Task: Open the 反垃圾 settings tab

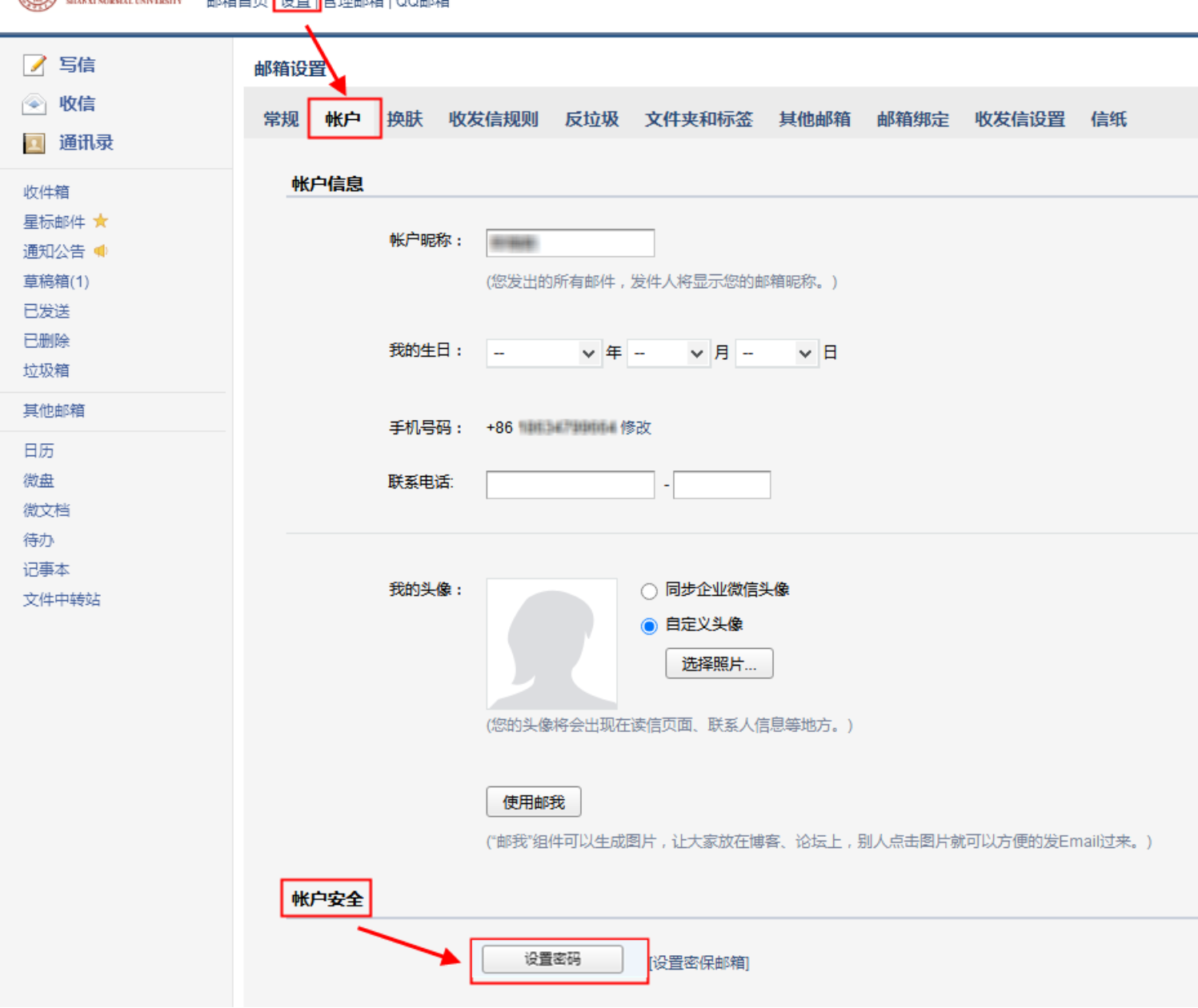Action: [591, 119]
